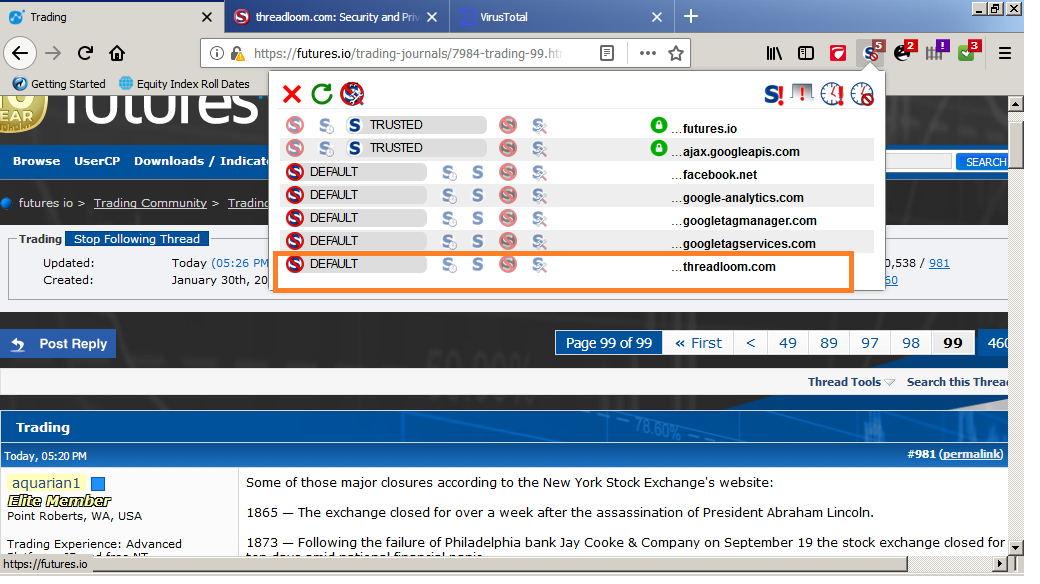
Task: Click Post Reply button
Action: [x=58, y=344]
